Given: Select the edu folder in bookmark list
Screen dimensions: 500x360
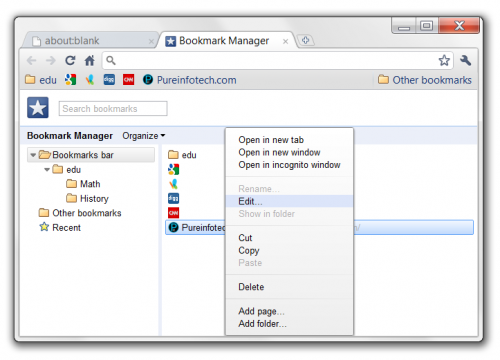Looking at the screenshot, I should click(182, 155).
